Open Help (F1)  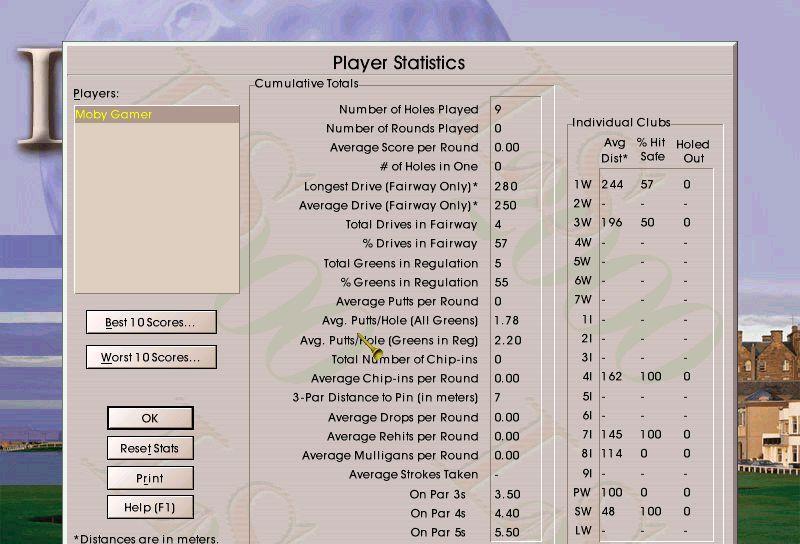(150, 508)
